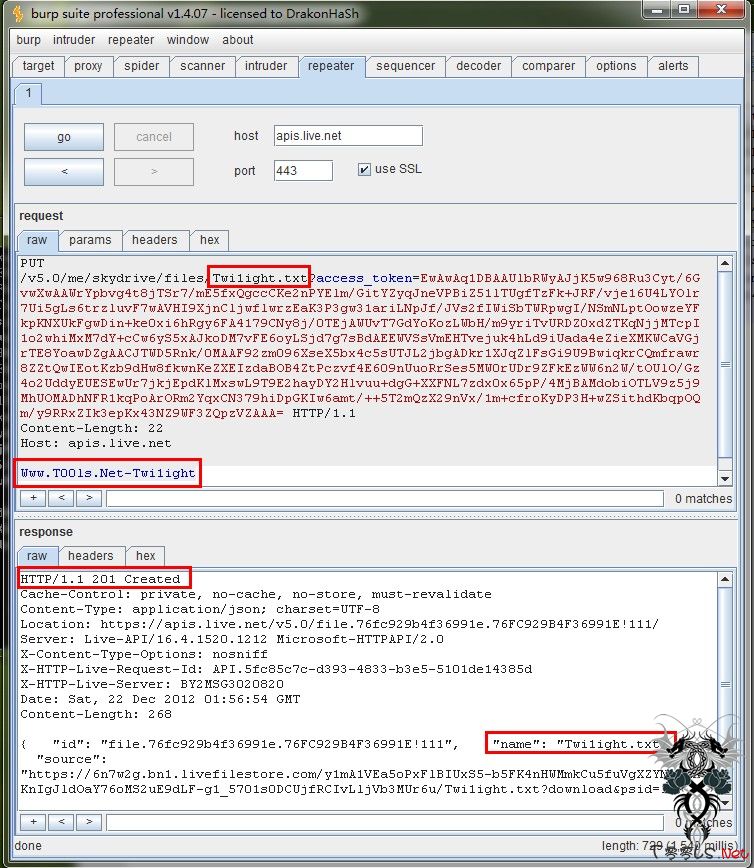Click the Host: apis.live.net header line

[96, 443]
